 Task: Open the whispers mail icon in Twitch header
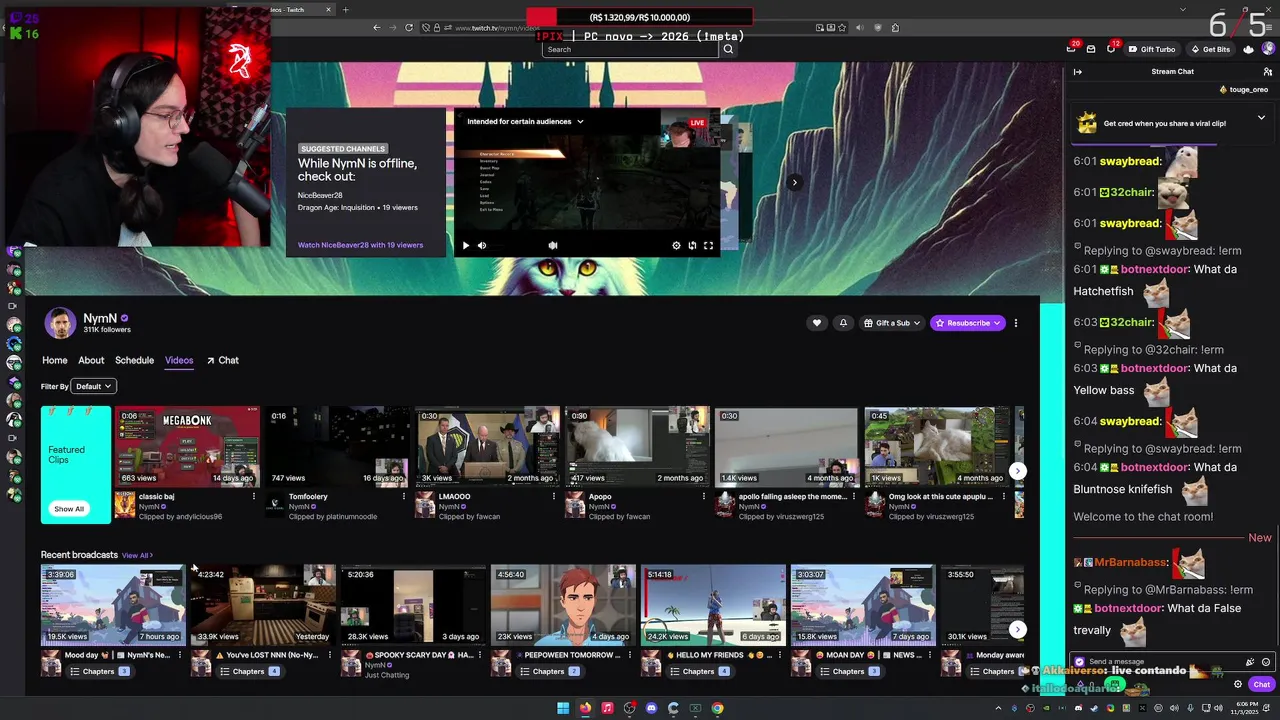(1091, 49)
